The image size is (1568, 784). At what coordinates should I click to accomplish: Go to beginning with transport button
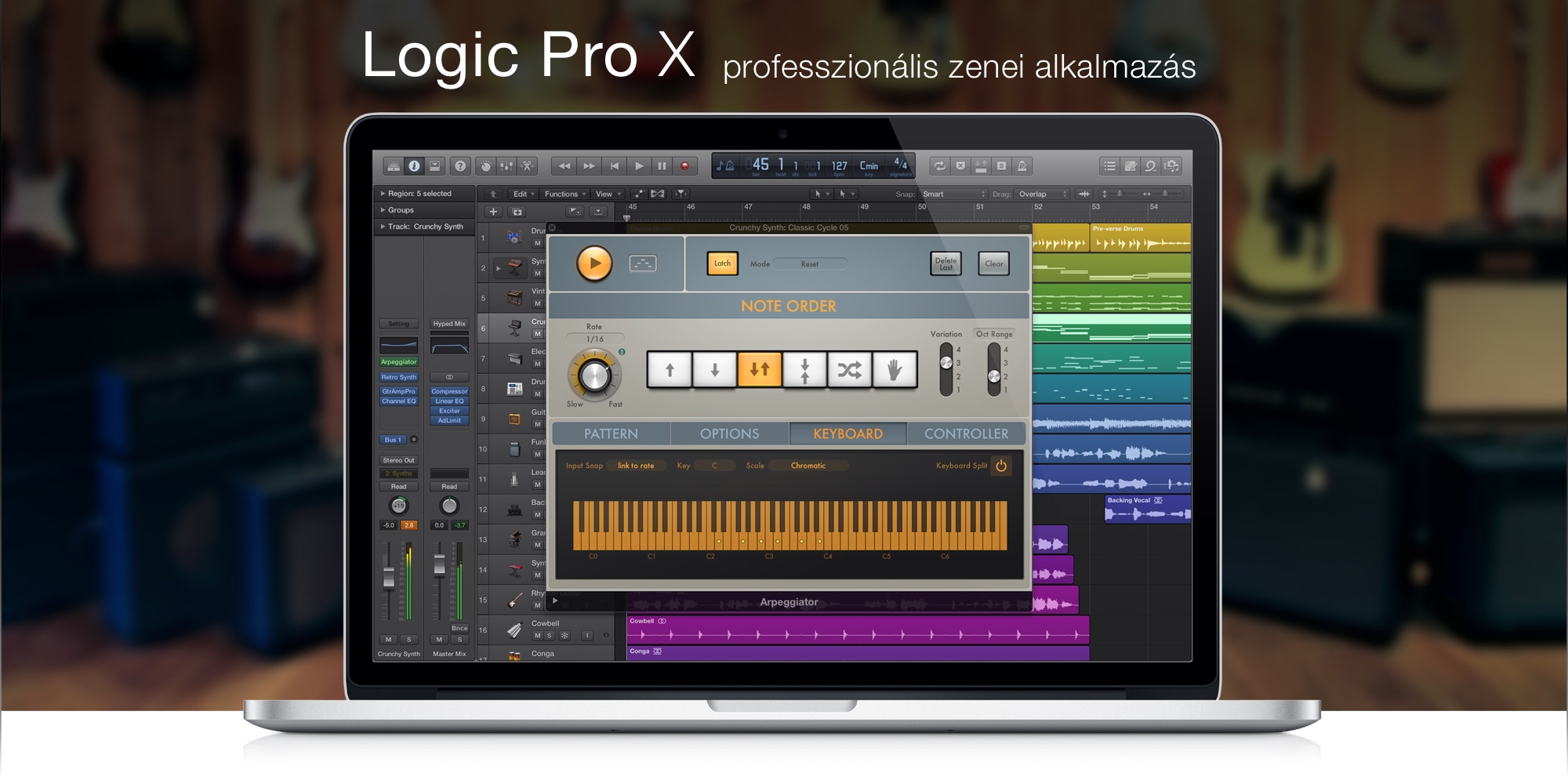pyautogui.click(x=614, y=166)
